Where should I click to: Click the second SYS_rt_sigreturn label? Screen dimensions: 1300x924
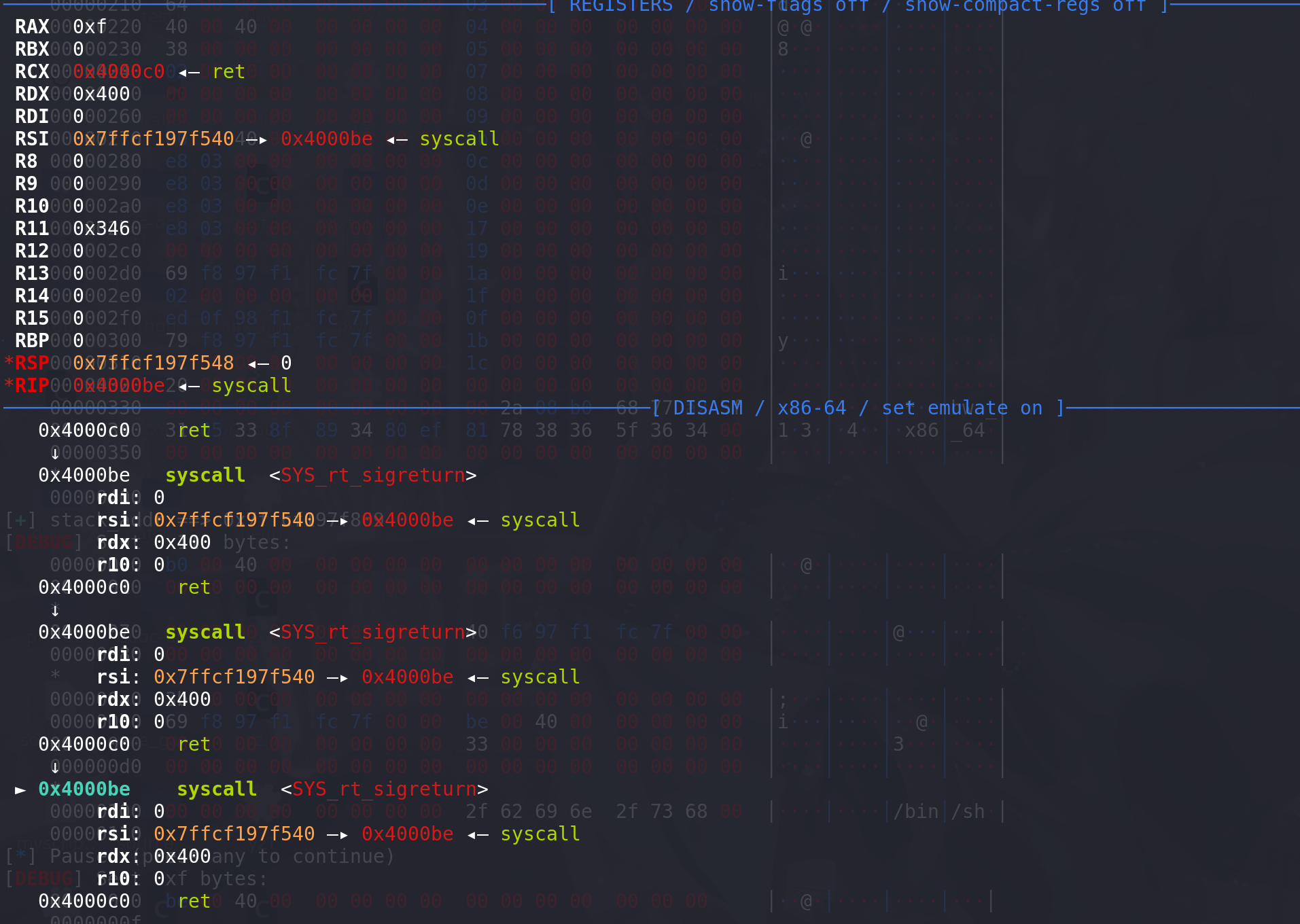[x=372, y=632]
